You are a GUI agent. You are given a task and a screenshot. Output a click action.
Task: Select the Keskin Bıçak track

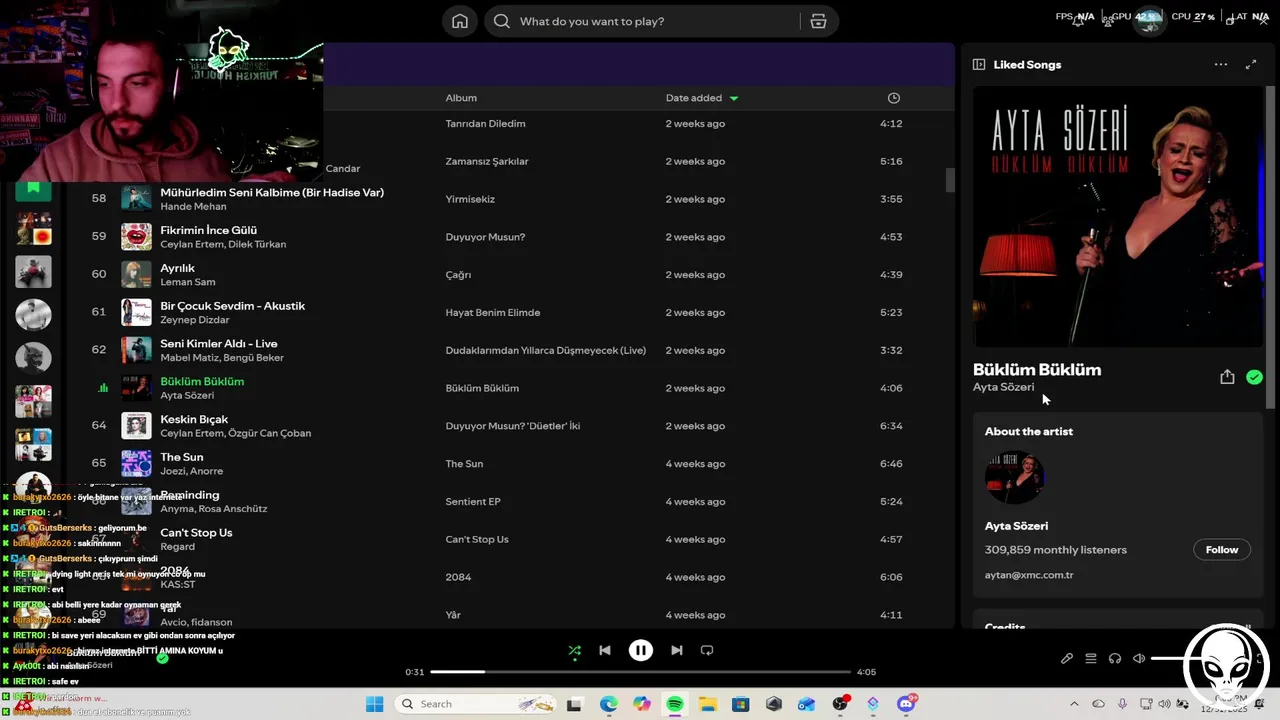pyautogui.click(x=194, y=419)
